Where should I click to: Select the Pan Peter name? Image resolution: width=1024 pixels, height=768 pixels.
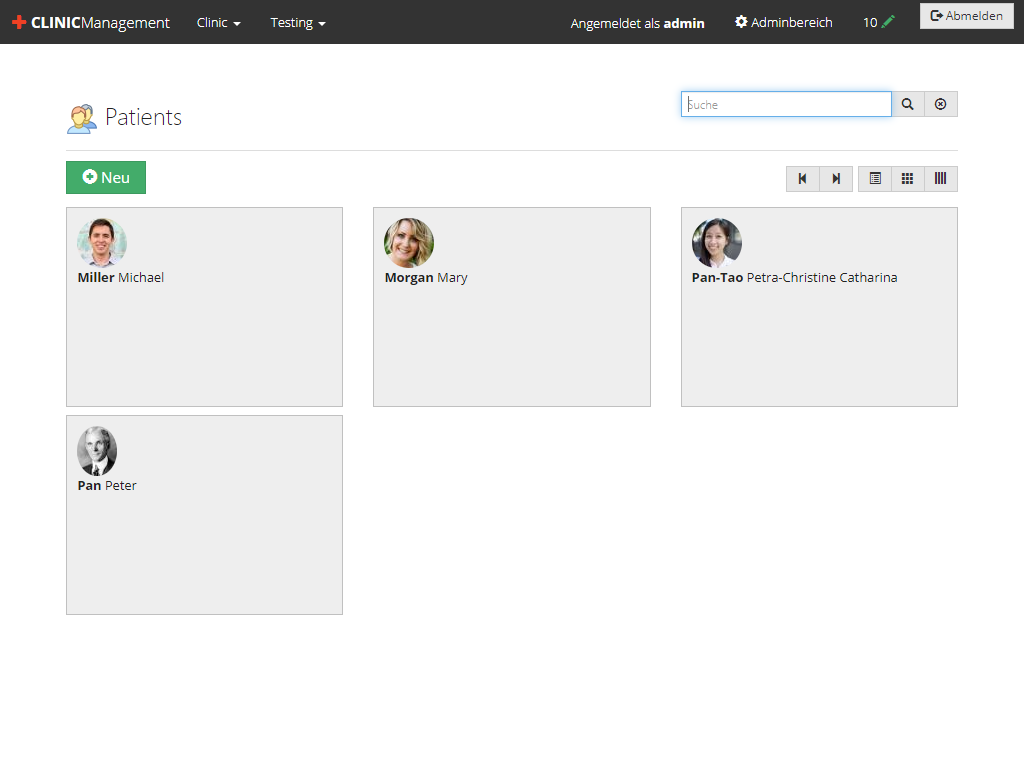click(107, 486)
